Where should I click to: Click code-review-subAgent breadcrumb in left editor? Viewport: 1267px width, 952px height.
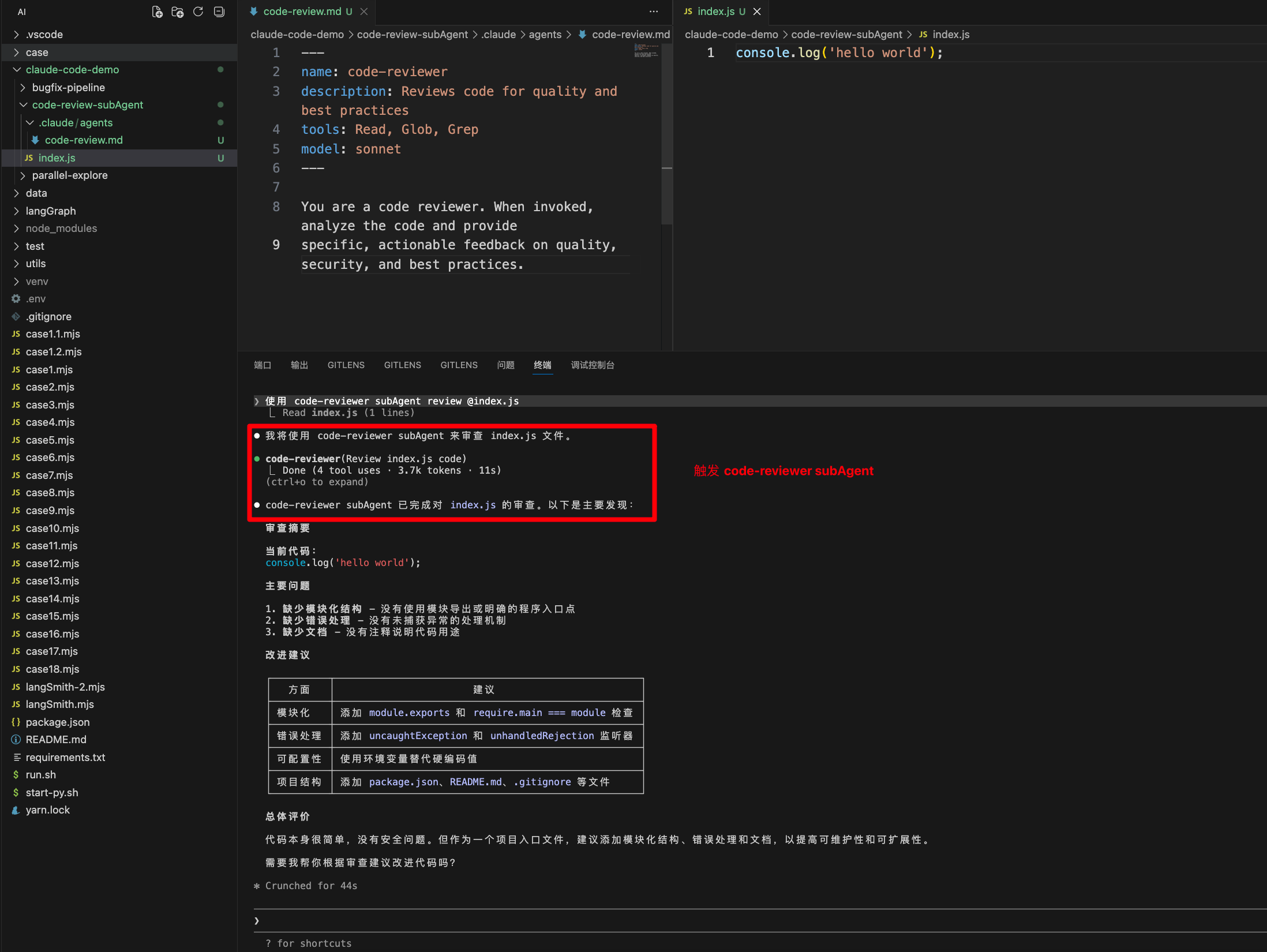click(x=413, y=35)
